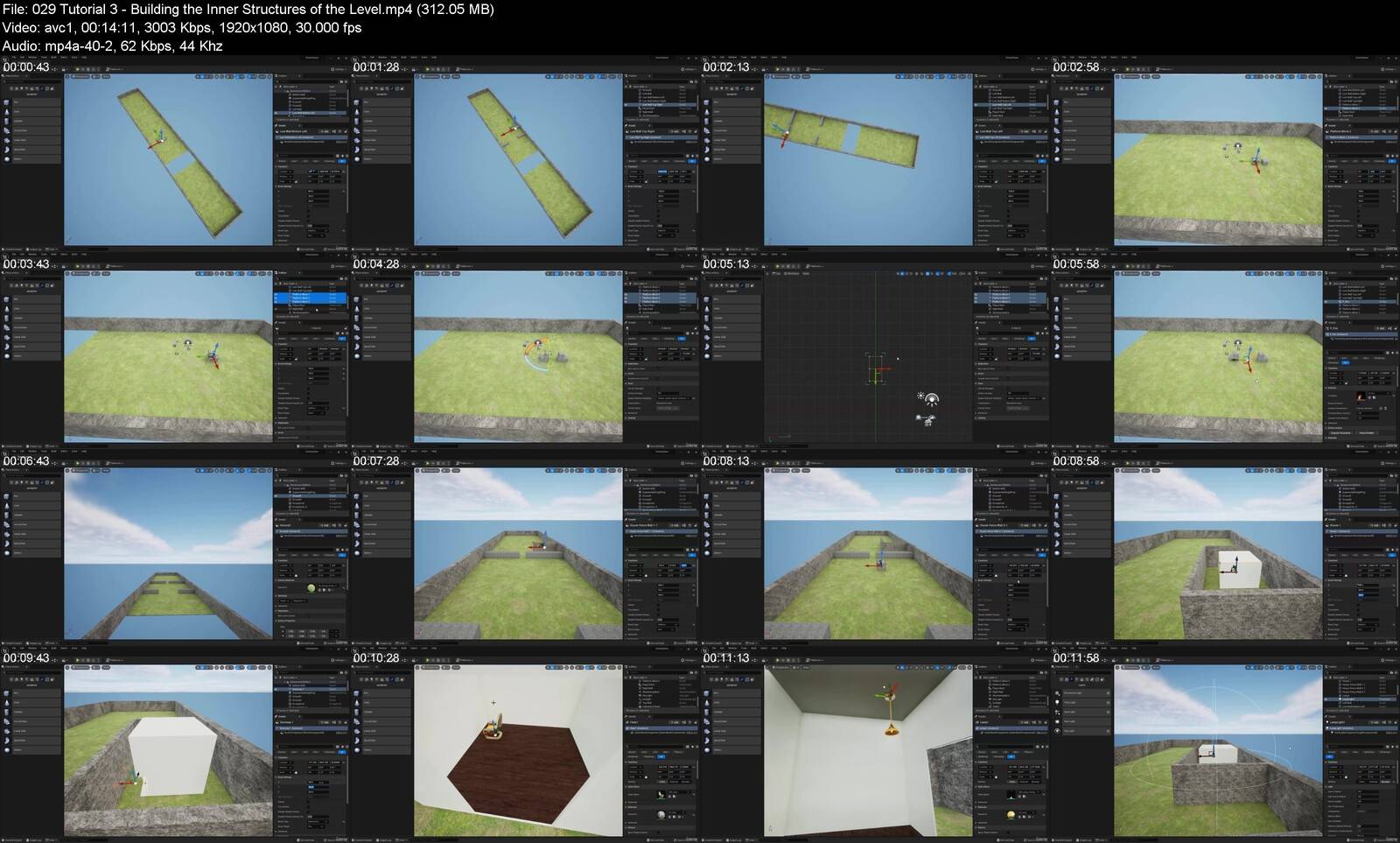
Task: View the 00:04:28 video frame
Action: (x=525, y=351)
